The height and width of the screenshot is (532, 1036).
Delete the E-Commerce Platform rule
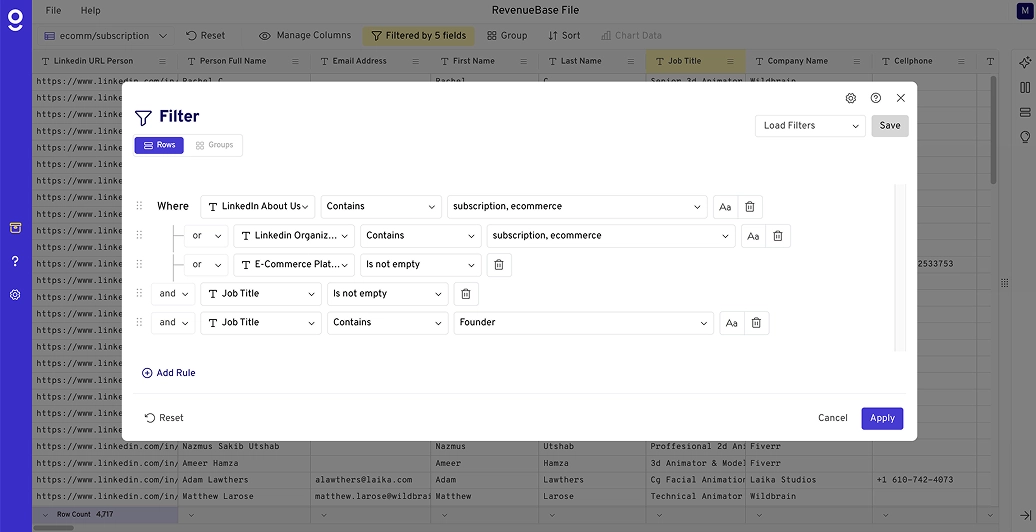pos(499,264)
